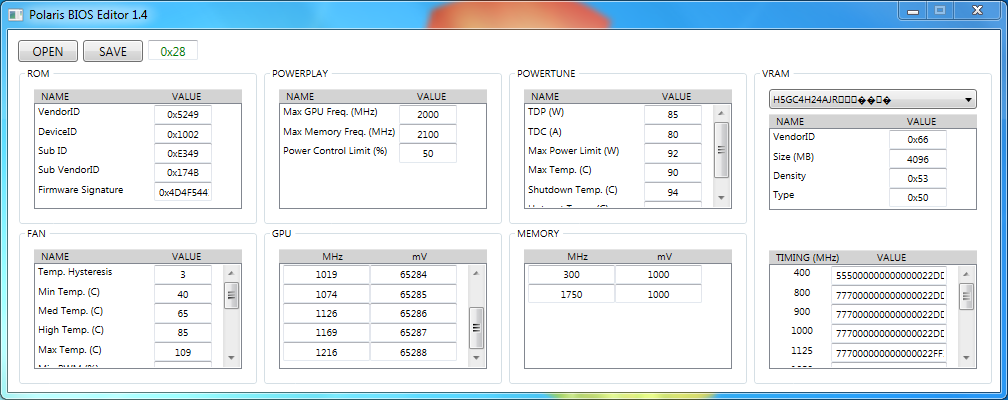Edit the DeviceID value 0x1002
This screenshot has height=400, width=1008.
183,134
